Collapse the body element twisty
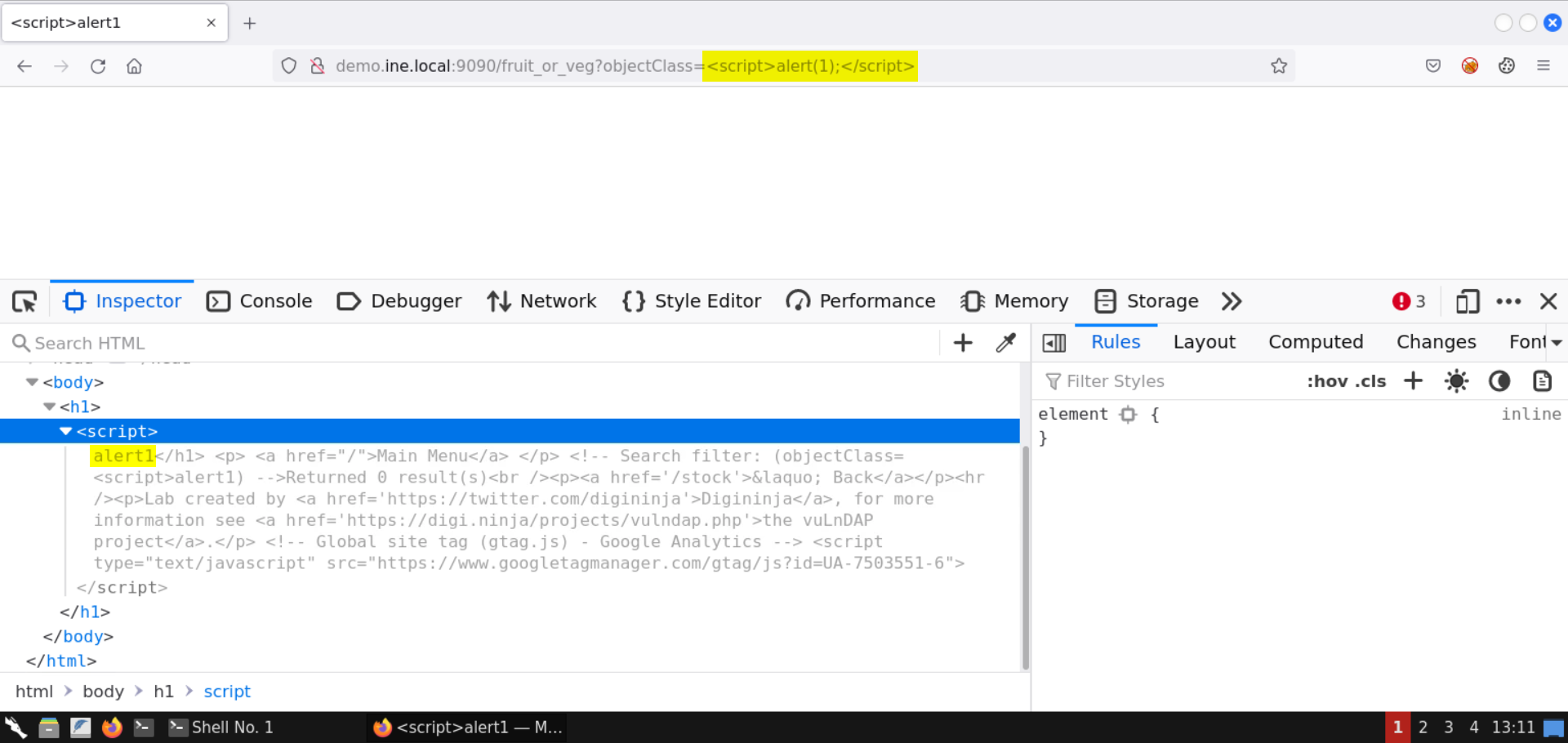Image resolution: width=1568 pixels, height=743 pixels. click(x=32, y=382)
